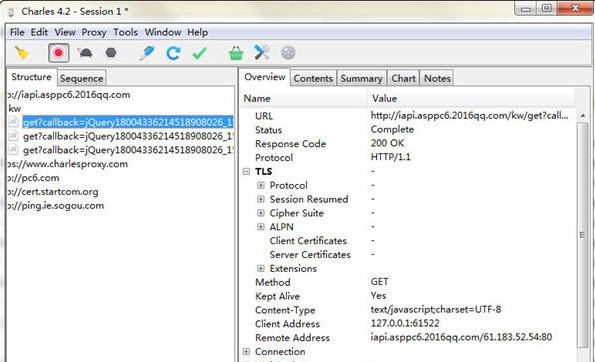Open the Tools wrench icon
Image resolution: width=595 pixels, height=362 pixels.
click(x=262, y=52)
